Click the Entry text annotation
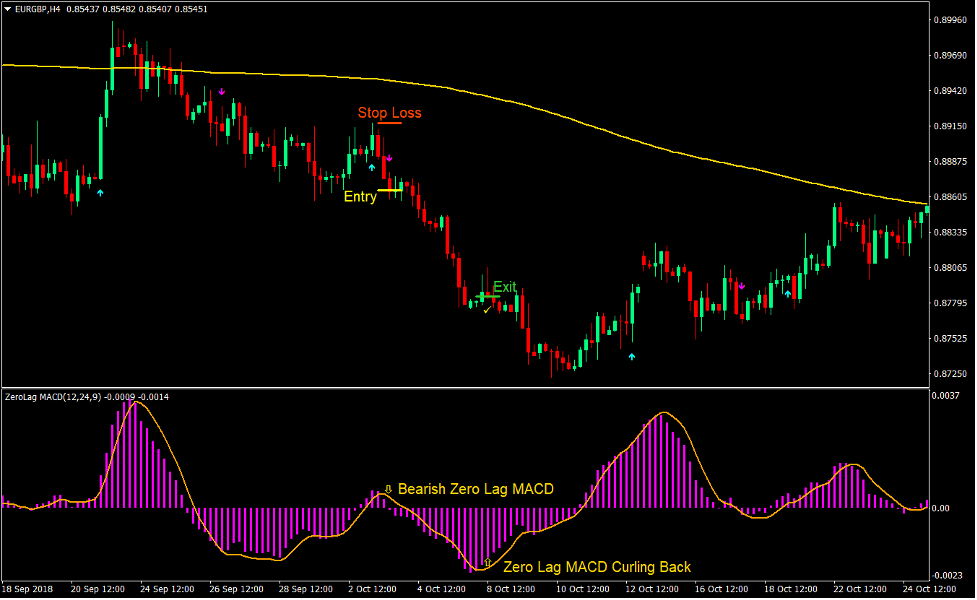Screen dimensions: 977x600 click(x=360, y=196)
